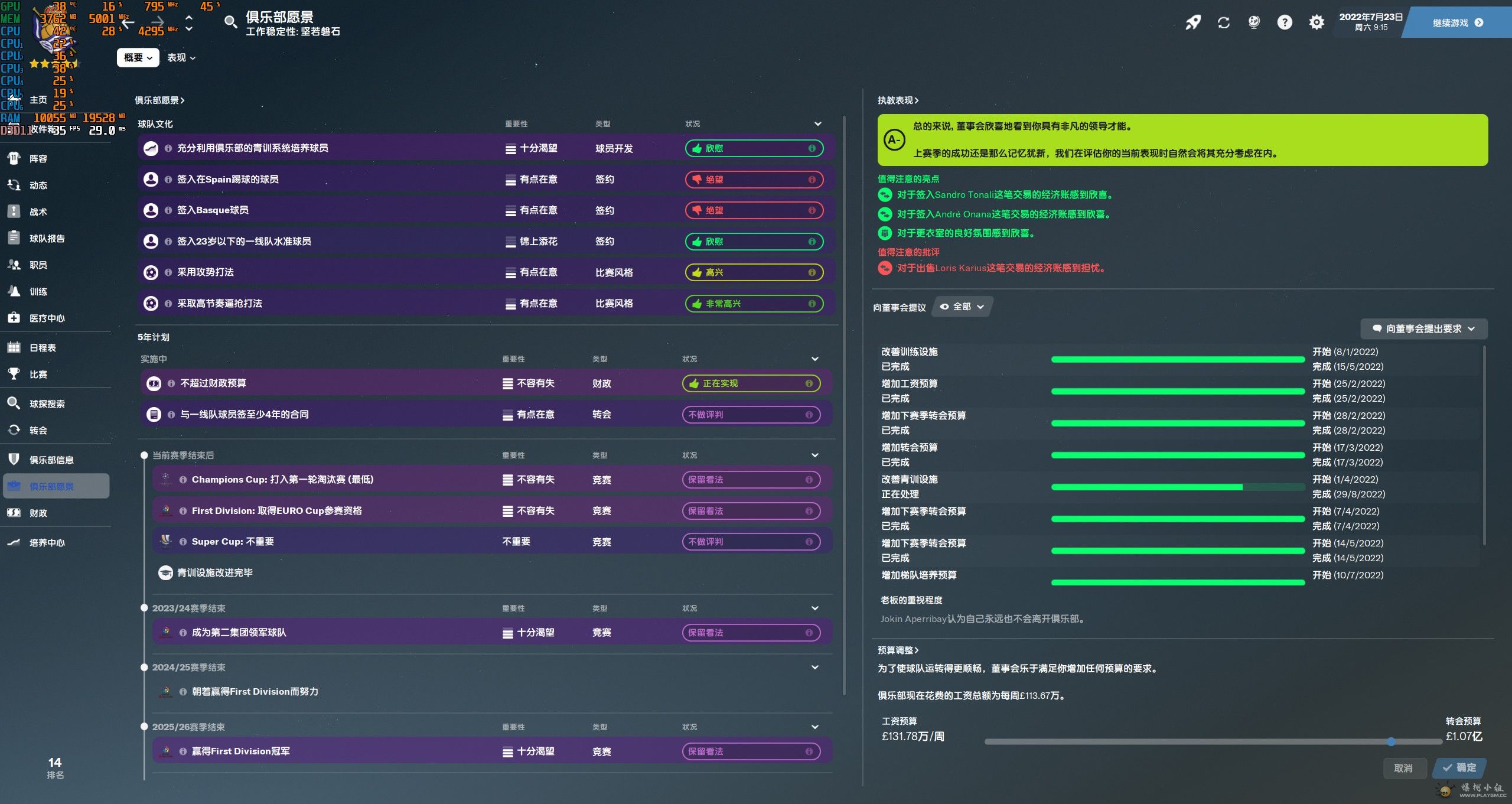Image resolution: width=1512 pixels, height=804 pixels.
Task: Click the 球探搜索 magnifier icon
Action: tap(14, 403)
